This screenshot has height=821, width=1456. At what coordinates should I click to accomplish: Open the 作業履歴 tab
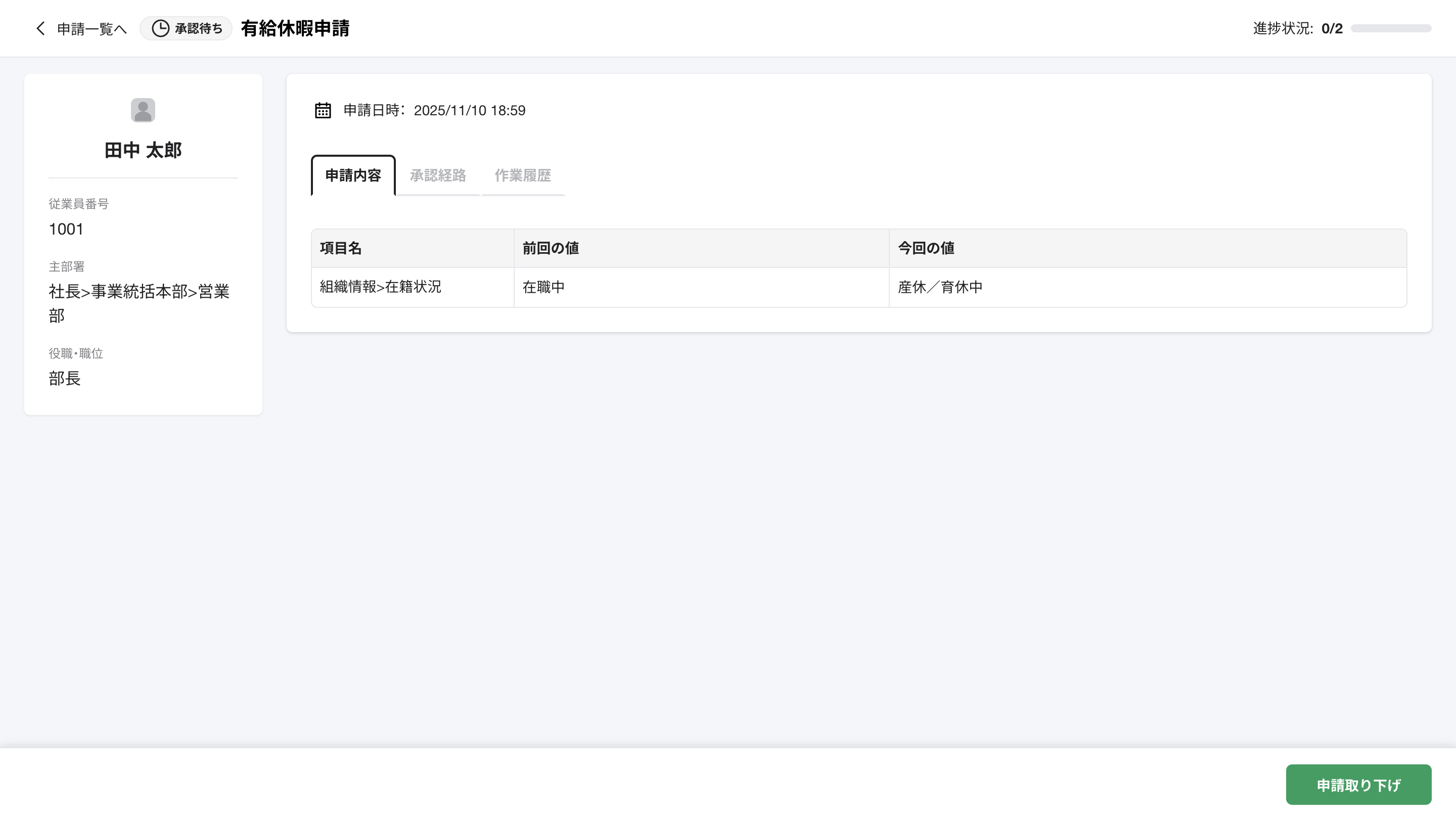[523, 176]
